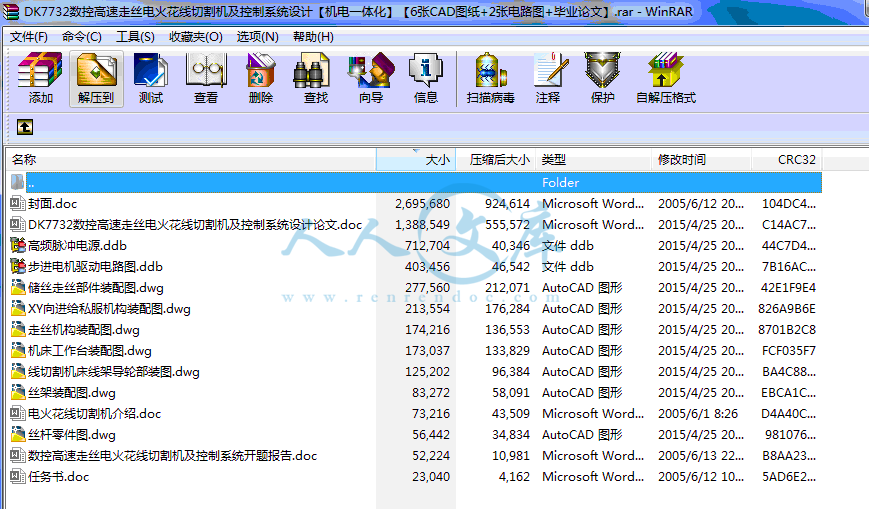Screen dimensions: 869x509
Task: Open the 命令(C) menu
Action: click(81, 37)
